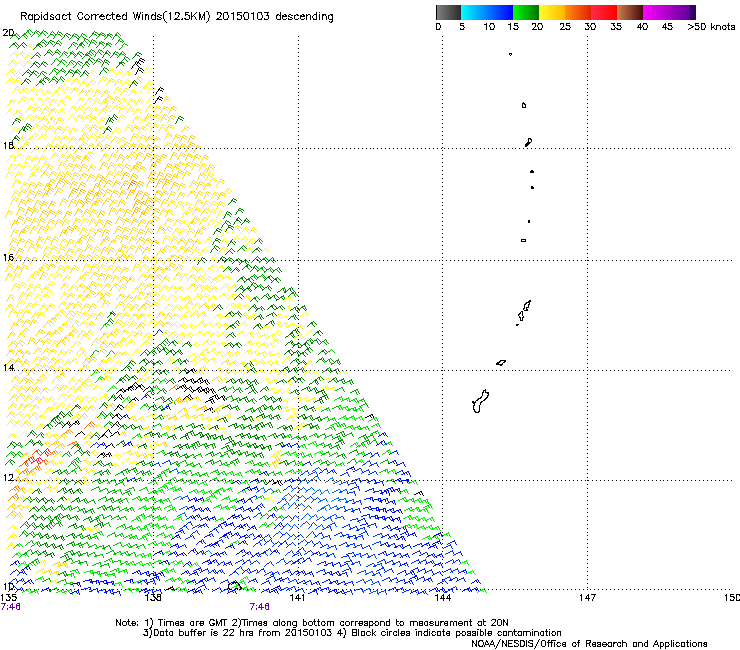Click the purple "7:46" time between 138 and 141
Viewport: 740px width, 650px height.
tap(260, 607)
